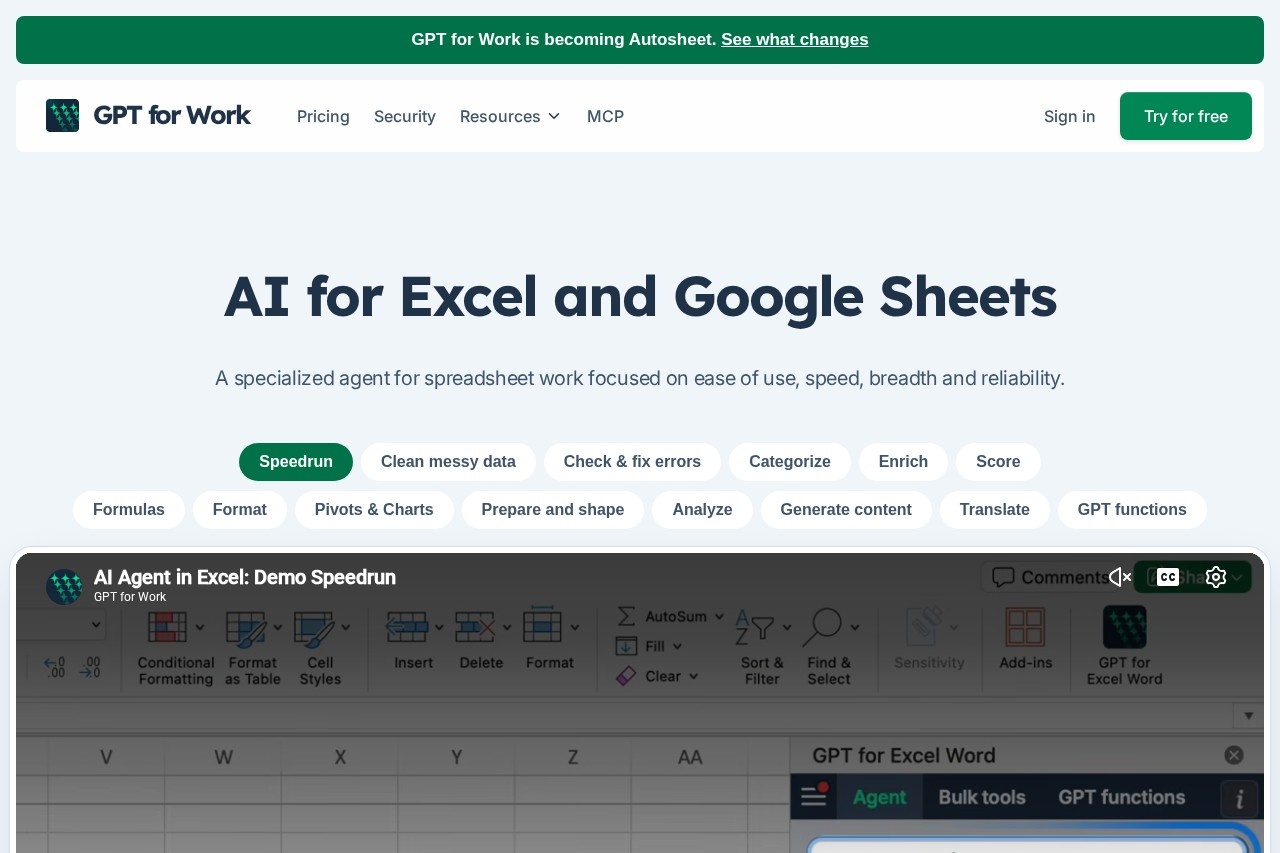Expand the Format as Table dropdown arrow

(277, 628)
